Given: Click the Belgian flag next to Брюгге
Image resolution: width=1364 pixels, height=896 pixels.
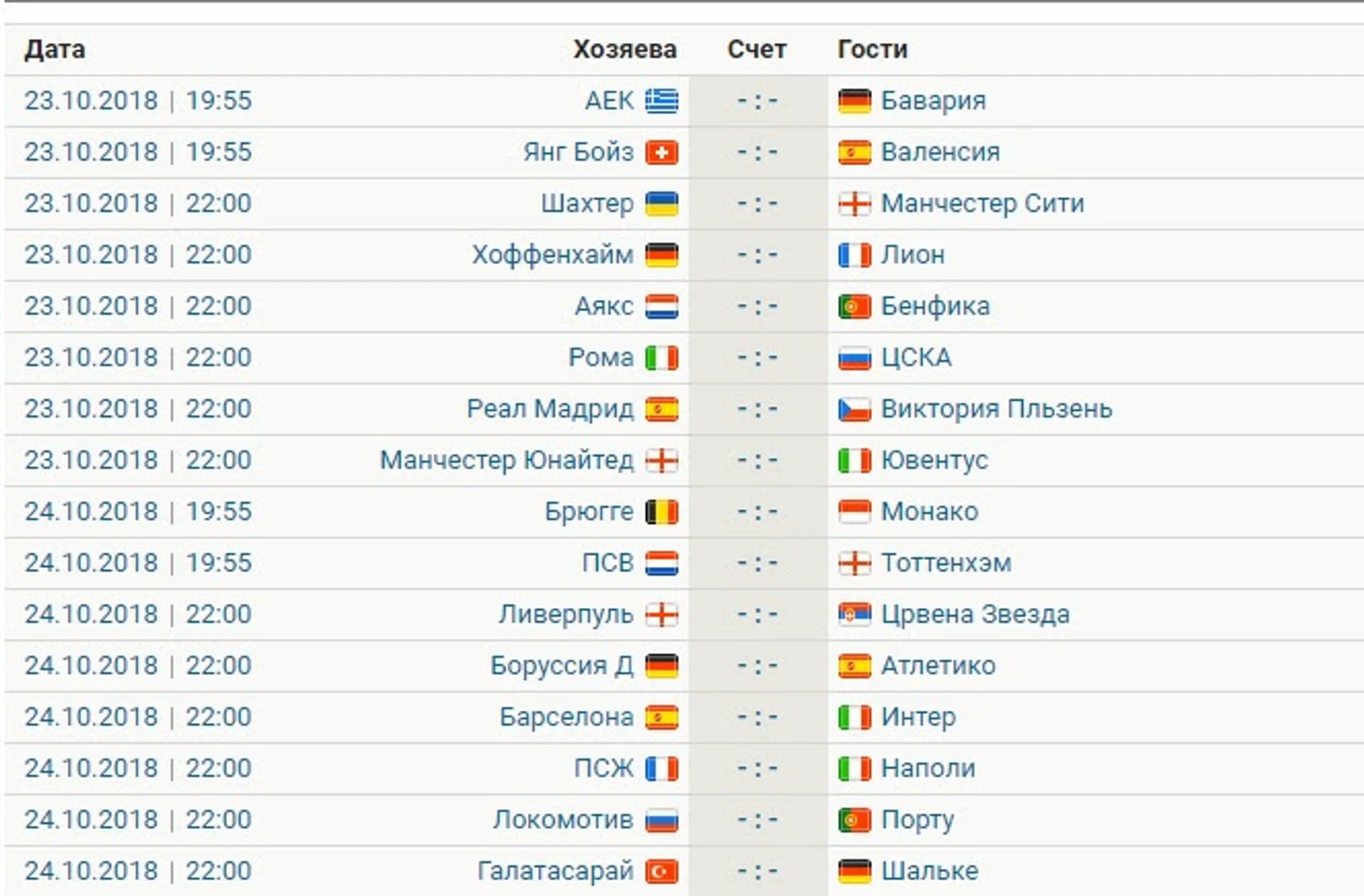Looking at the screenshot, I should 661,511.
